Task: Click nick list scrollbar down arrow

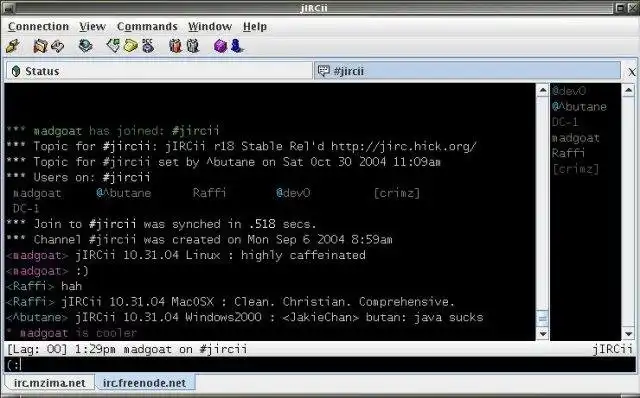Action: click(x=629, y=334)
